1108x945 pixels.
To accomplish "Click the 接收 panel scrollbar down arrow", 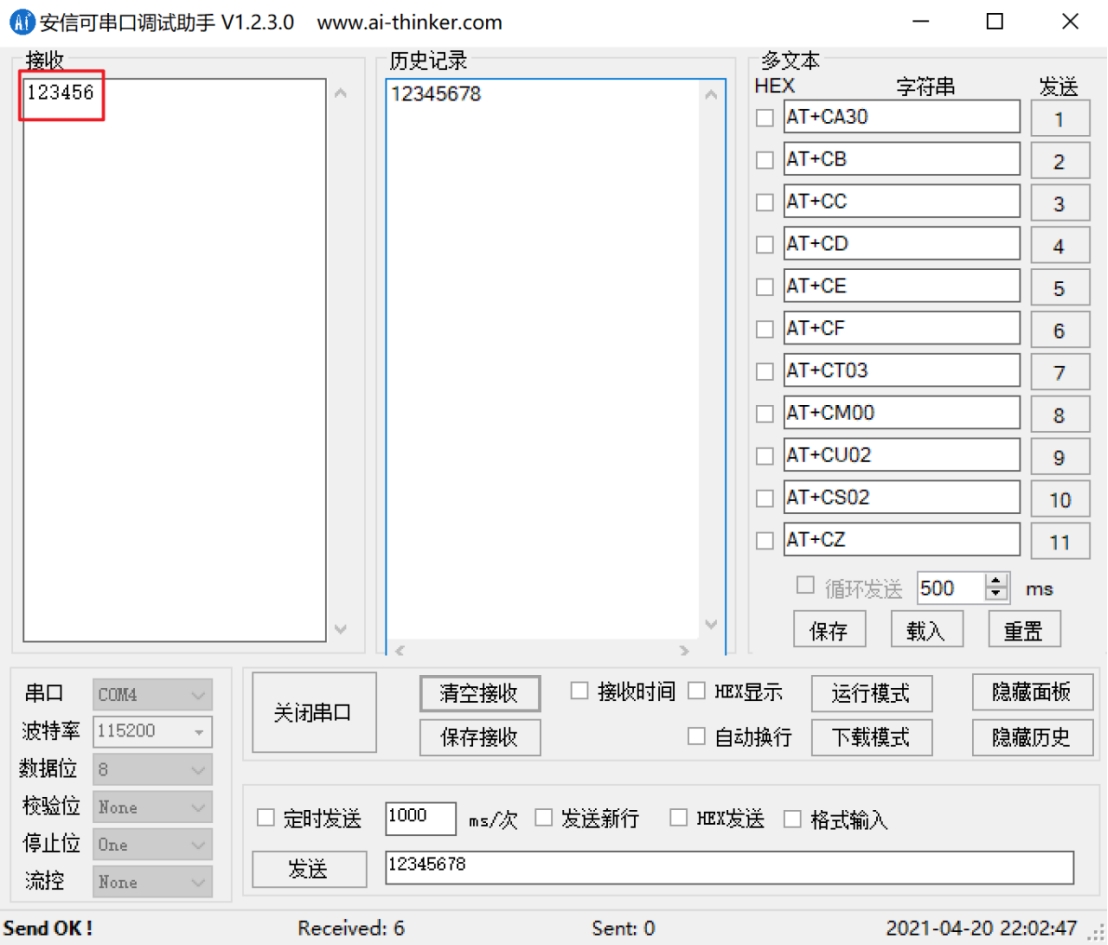I will pyautogui.click(x=340, y=629).
